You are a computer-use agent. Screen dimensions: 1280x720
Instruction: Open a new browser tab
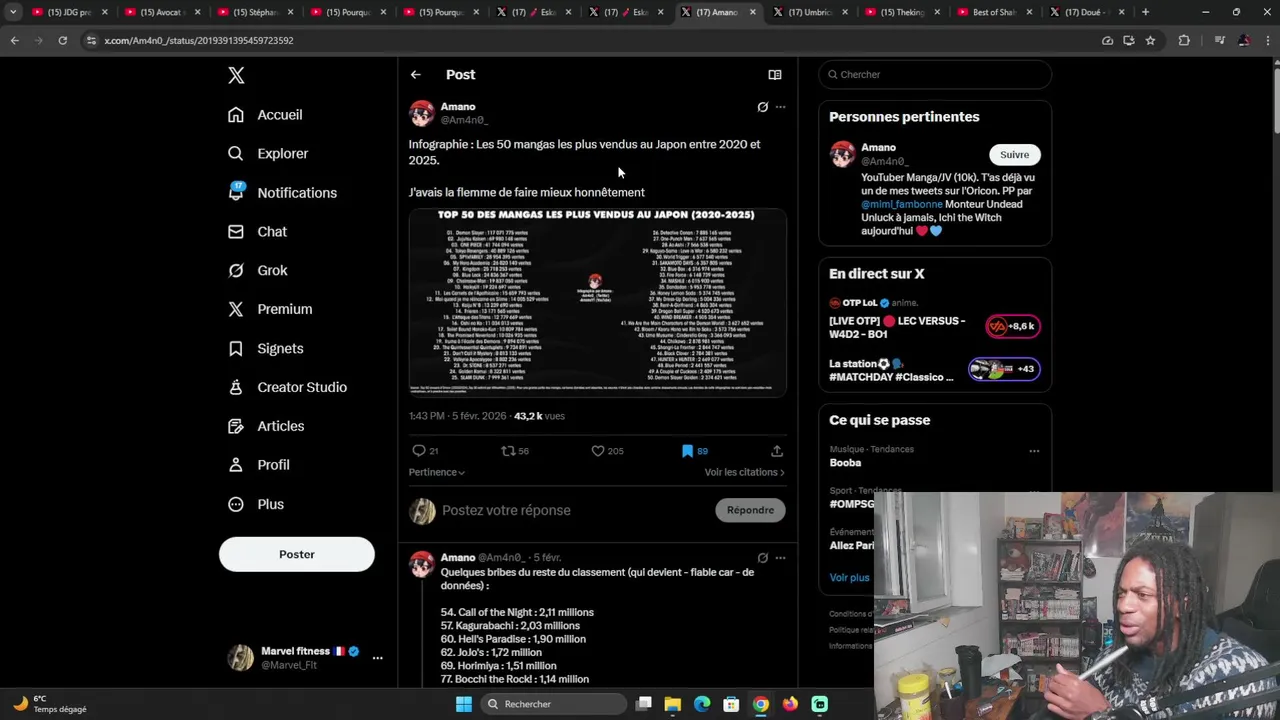(1145, 12)
